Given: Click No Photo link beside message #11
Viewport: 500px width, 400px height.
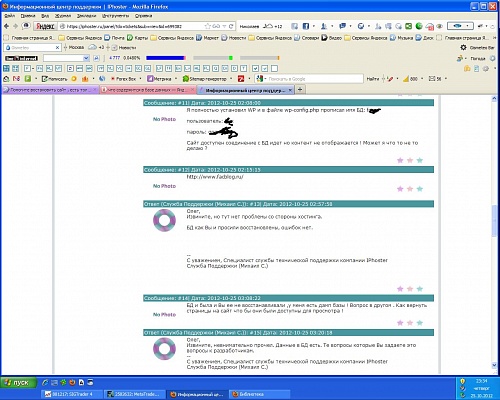Looking at the screenshot, I should pyautogui.click(x=164, y=119).
